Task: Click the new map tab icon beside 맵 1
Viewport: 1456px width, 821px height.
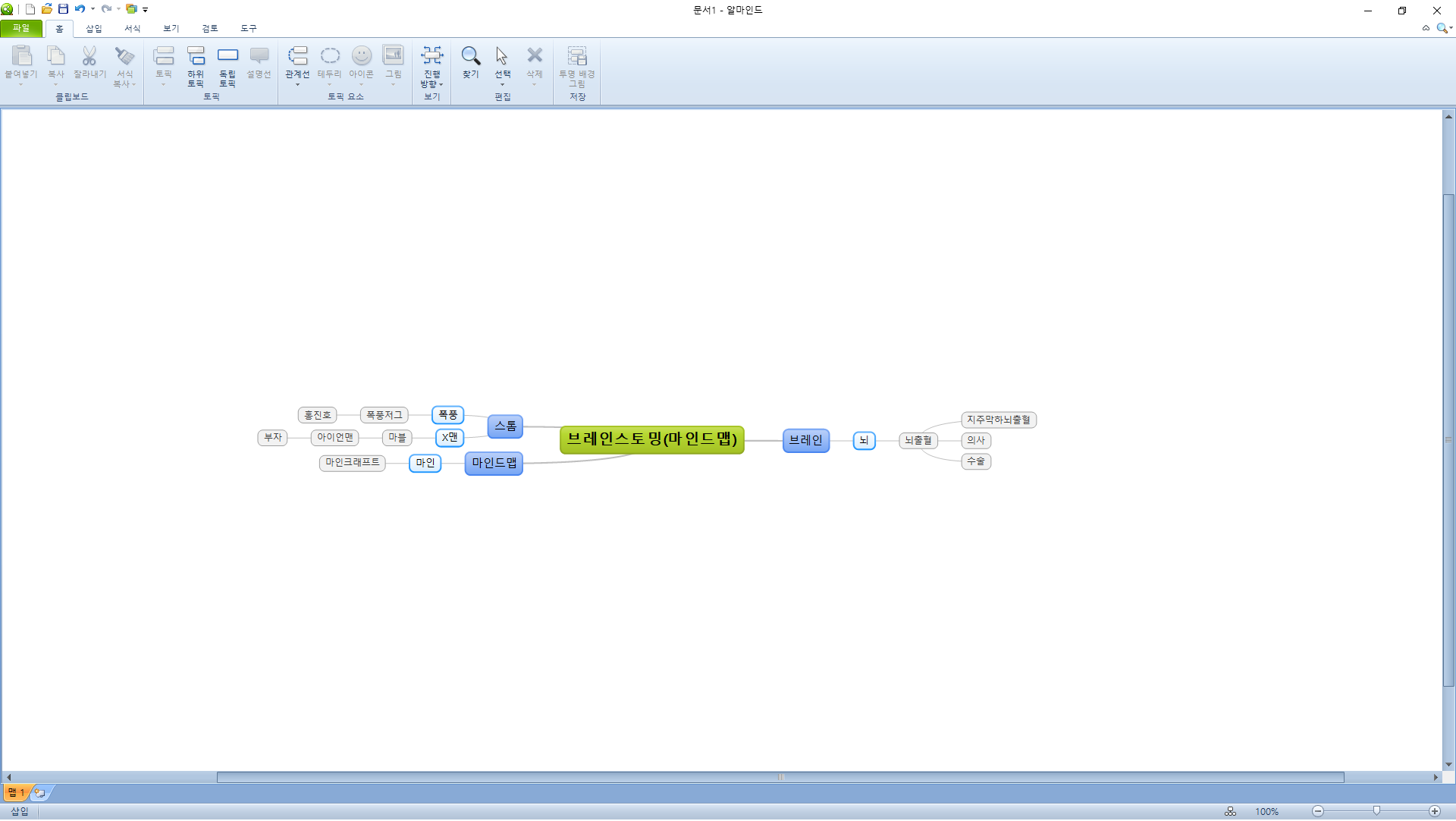Action: pyautogui.click(x=40, y=794)
